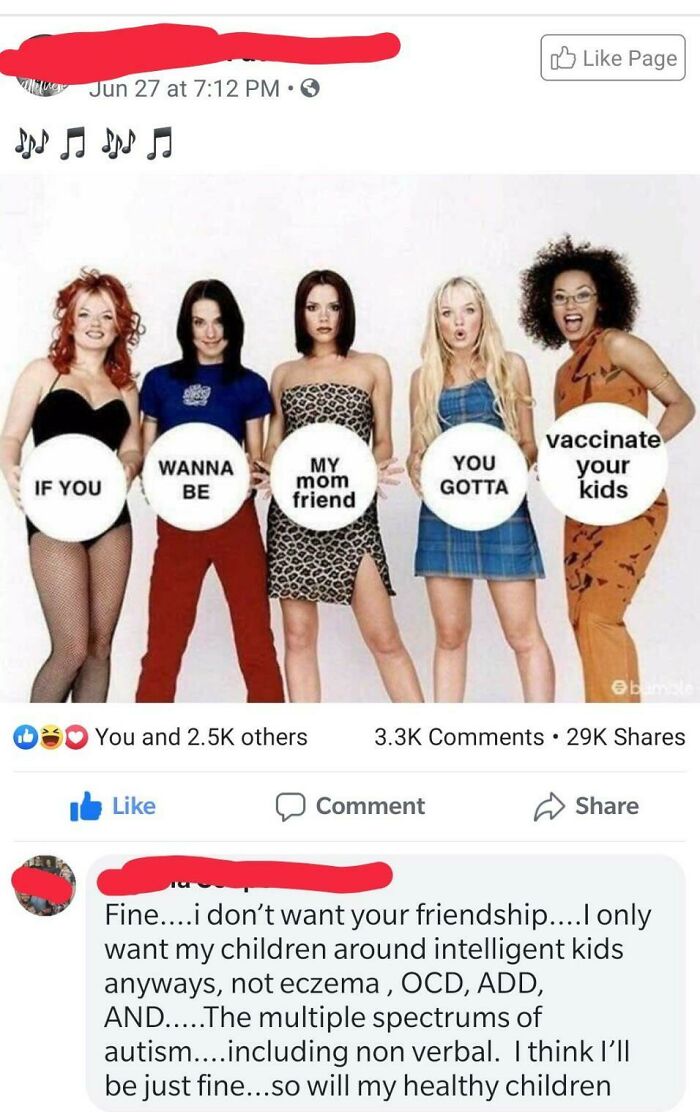
Task: Click the heart love reaction icon
Action: 76,738
